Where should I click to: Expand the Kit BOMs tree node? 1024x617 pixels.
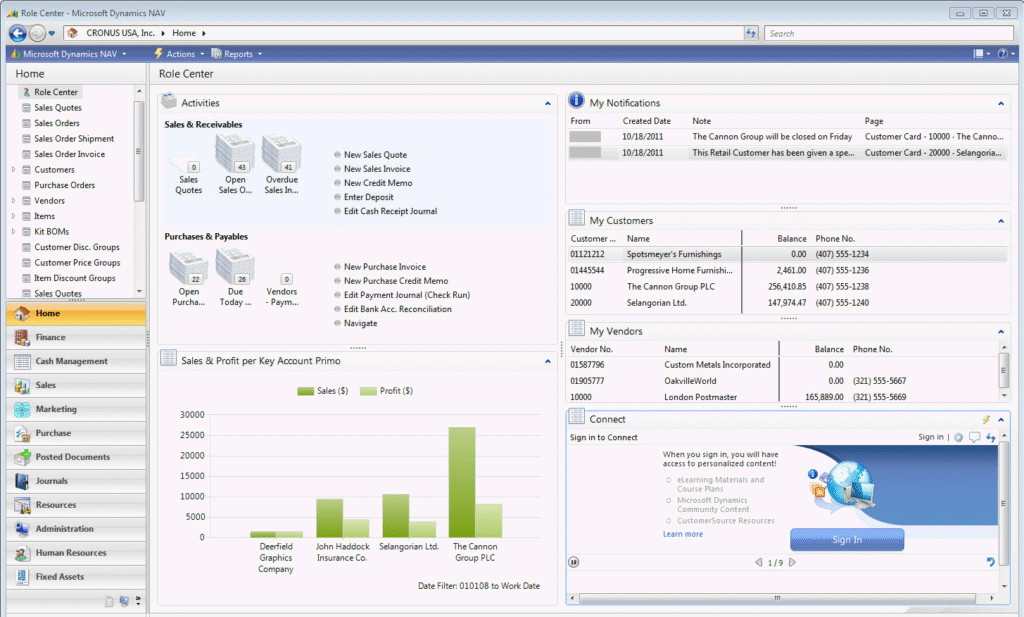point(13,232)
